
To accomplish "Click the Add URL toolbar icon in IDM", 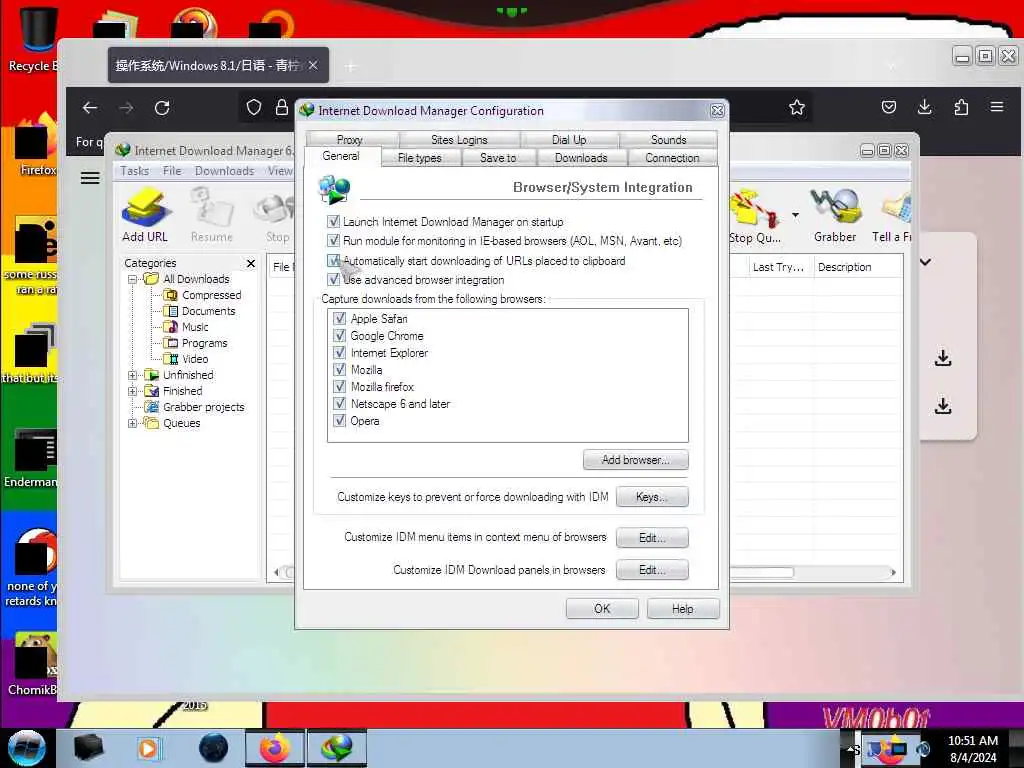I will pos(145,214).
